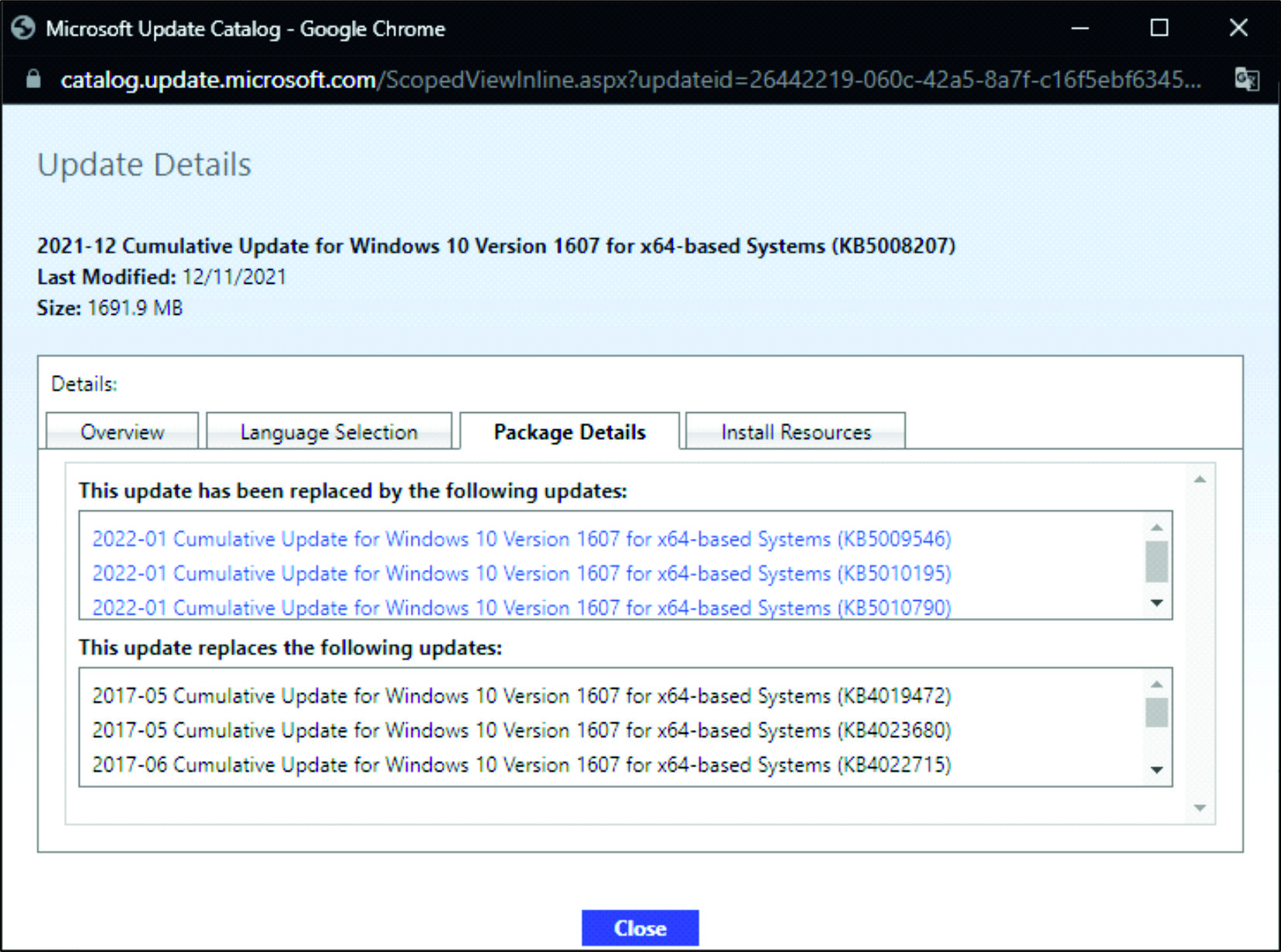Click the Last Modified date 12/11/2021
Image resolution: width=1281 pixels, height=952 pixels.
pos(234,277)
